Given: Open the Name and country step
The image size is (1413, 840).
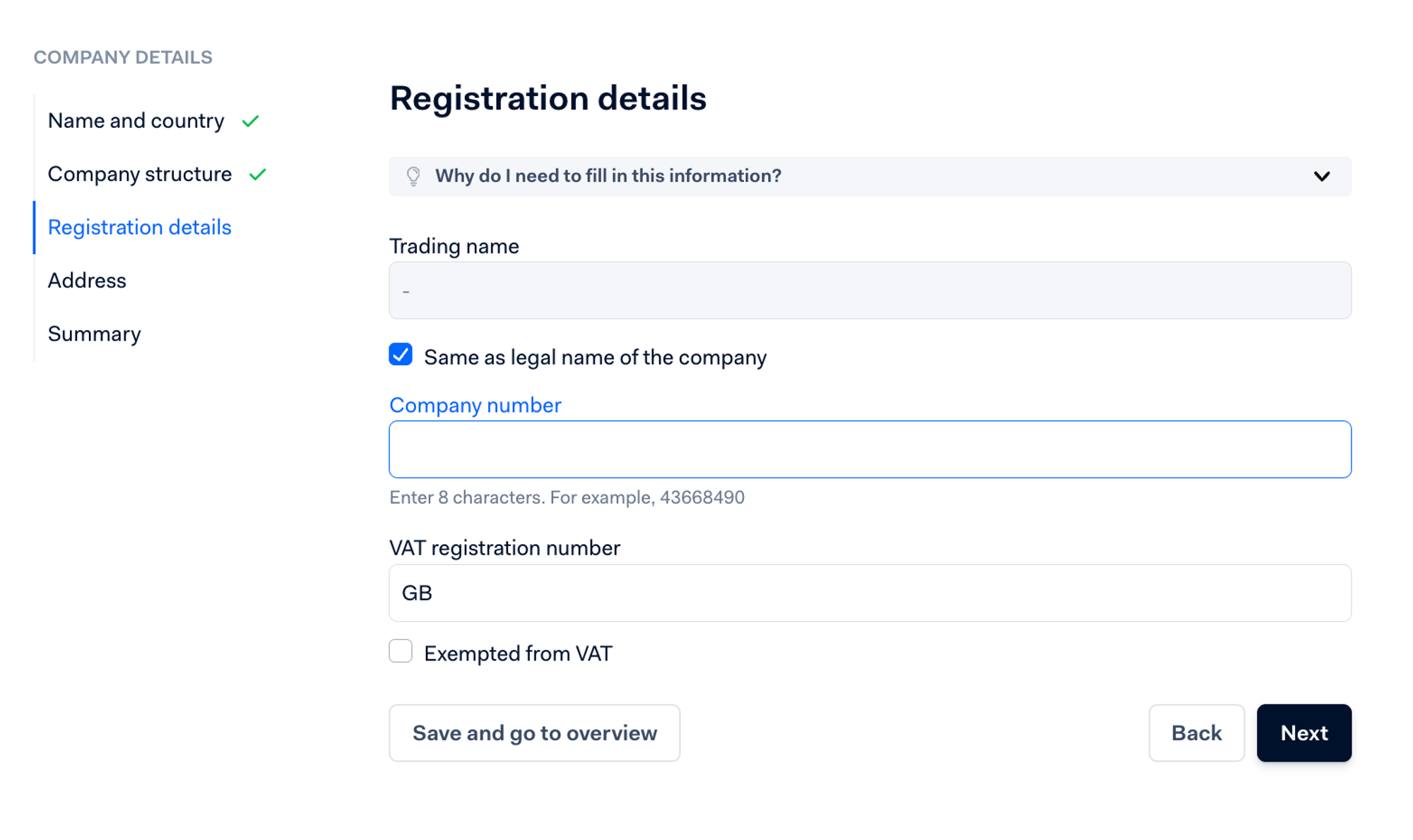Looking at the screenshot, I should coord(136,121).
